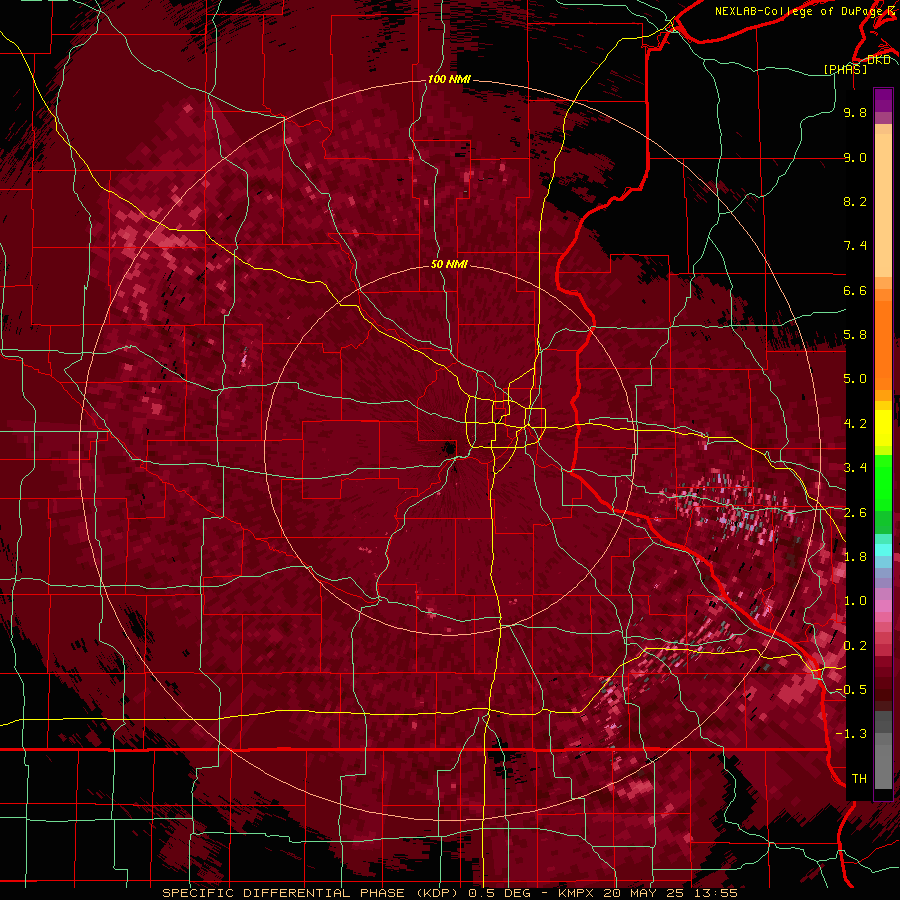The height and width of the screenshot is (900, 900).
Task: Click the 5.8 value on the color scale
Action: coord(855,335)
